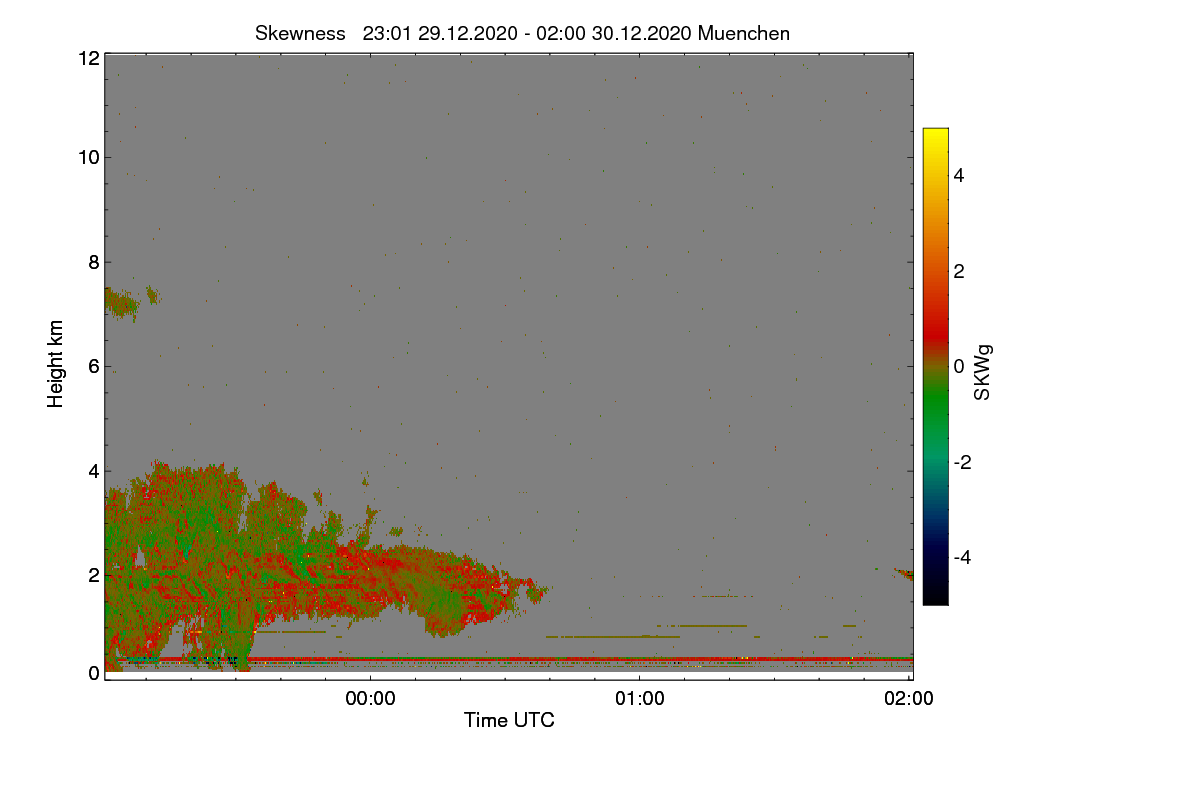Click the 10 km height tick label

pyautogui.click(x=87, y=157)
